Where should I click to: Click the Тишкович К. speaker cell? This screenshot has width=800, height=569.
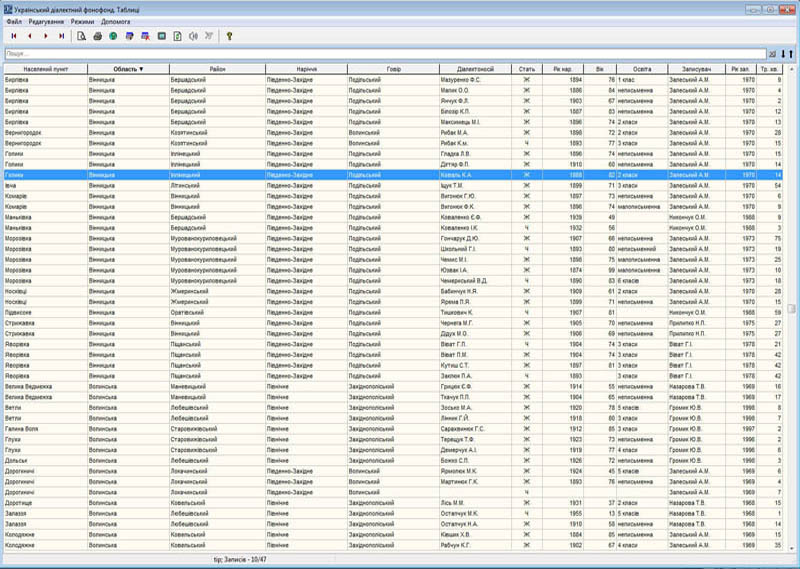(475, 312)
